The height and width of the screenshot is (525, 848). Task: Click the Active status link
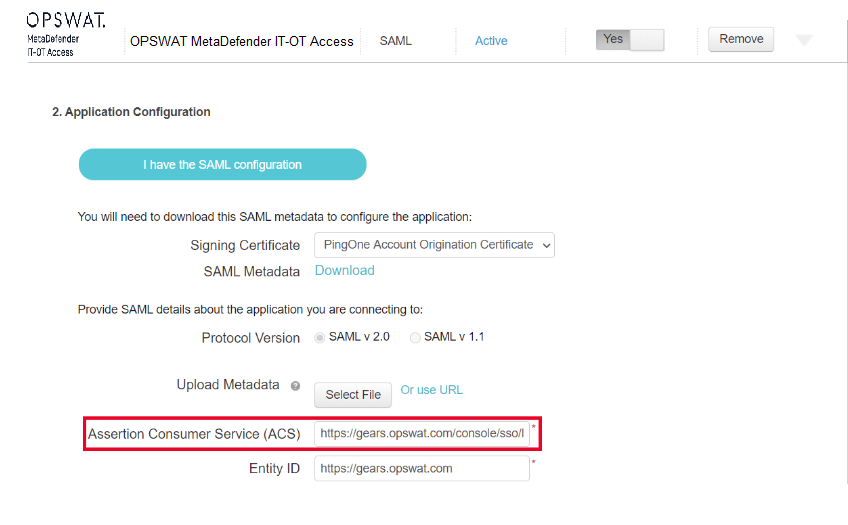click(x=491, y=41)
